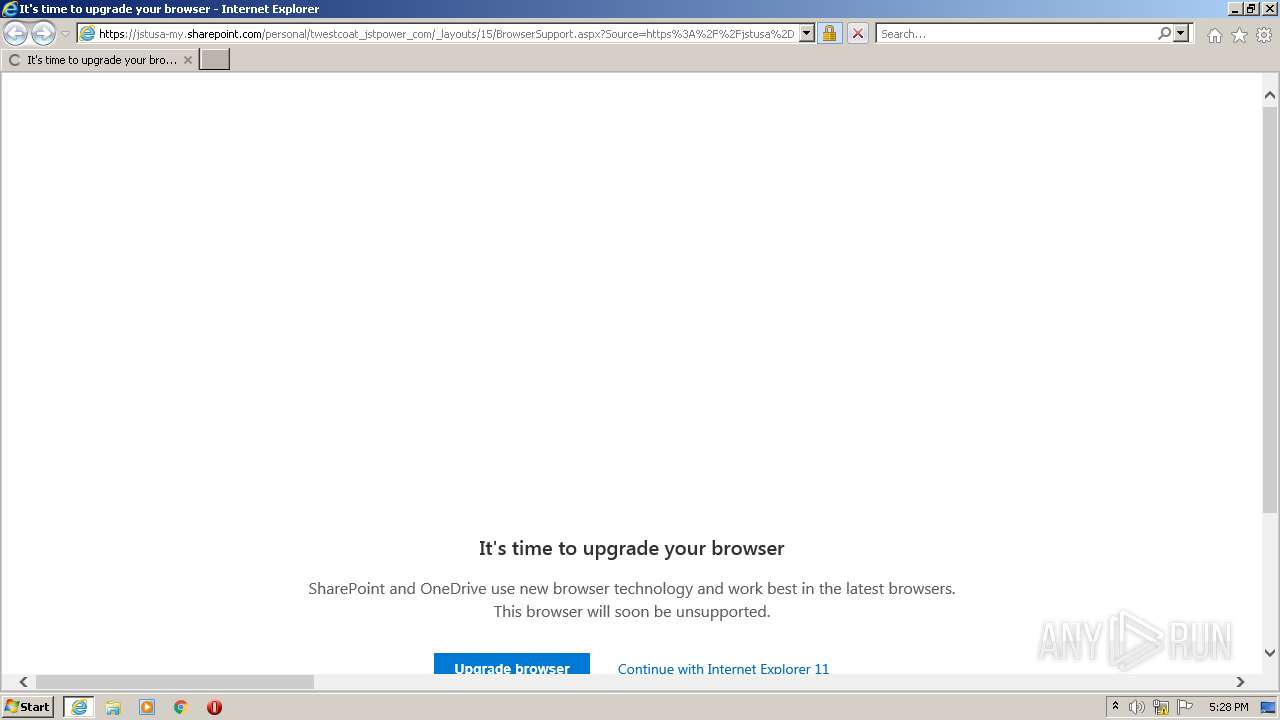Click the horizontal scrollbar thumb
Screen dimensions: 1280x720
[x=175, y=682]
